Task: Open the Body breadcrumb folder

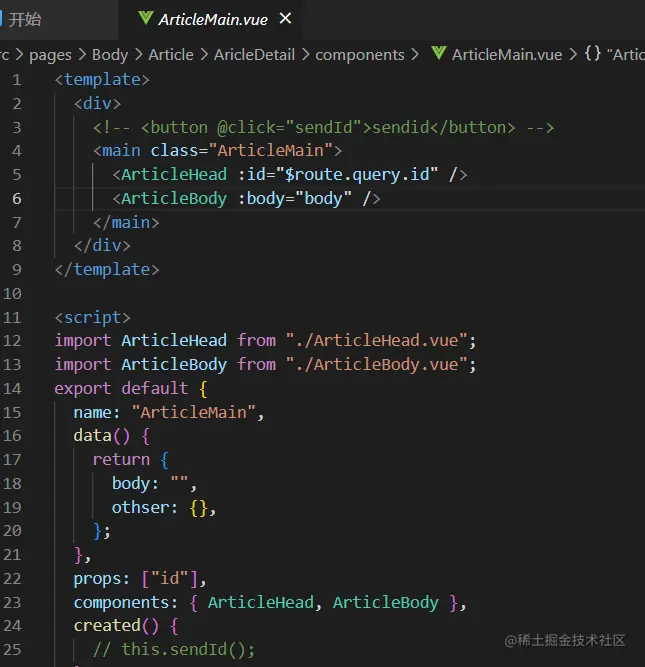Action: click(x=110, y=55)
